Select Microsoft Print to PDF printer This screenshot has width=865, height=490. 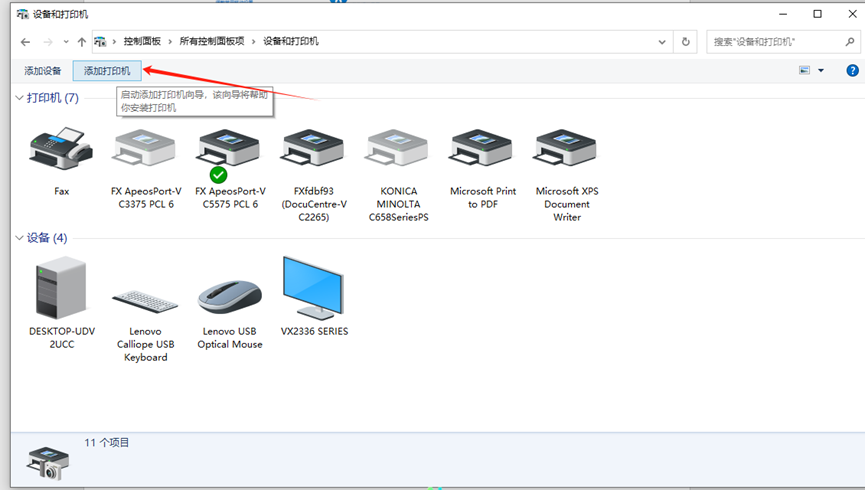click(x=483, y=150)
